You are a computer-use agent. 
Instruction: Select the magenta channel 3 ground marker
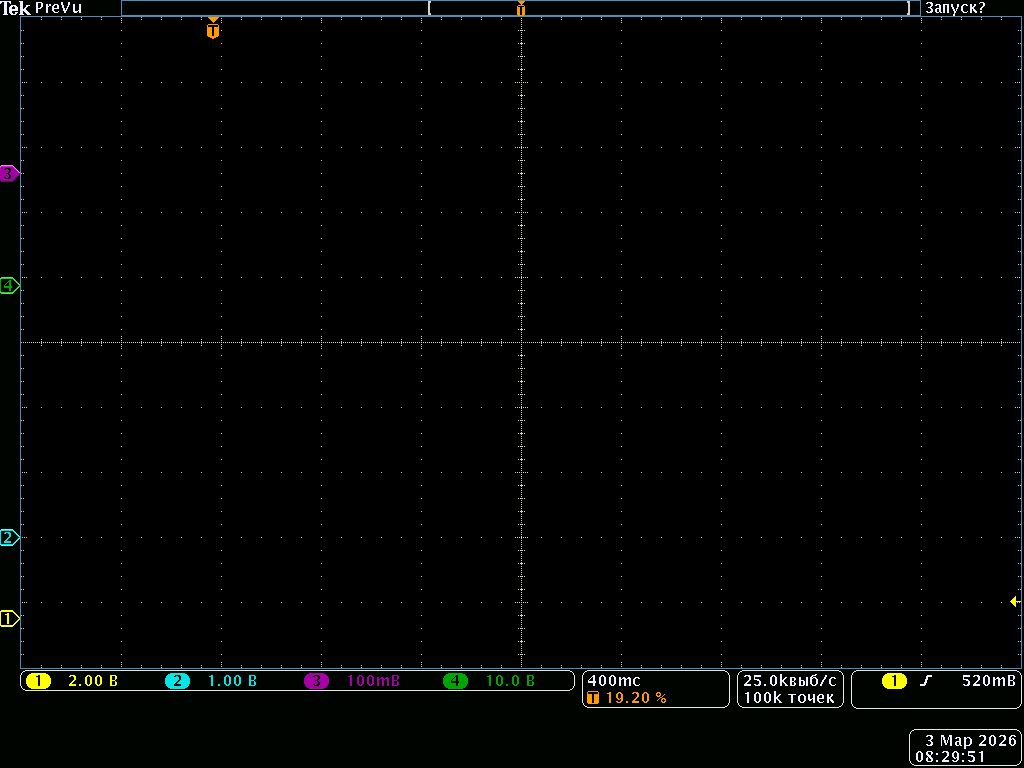click(9, 173)
